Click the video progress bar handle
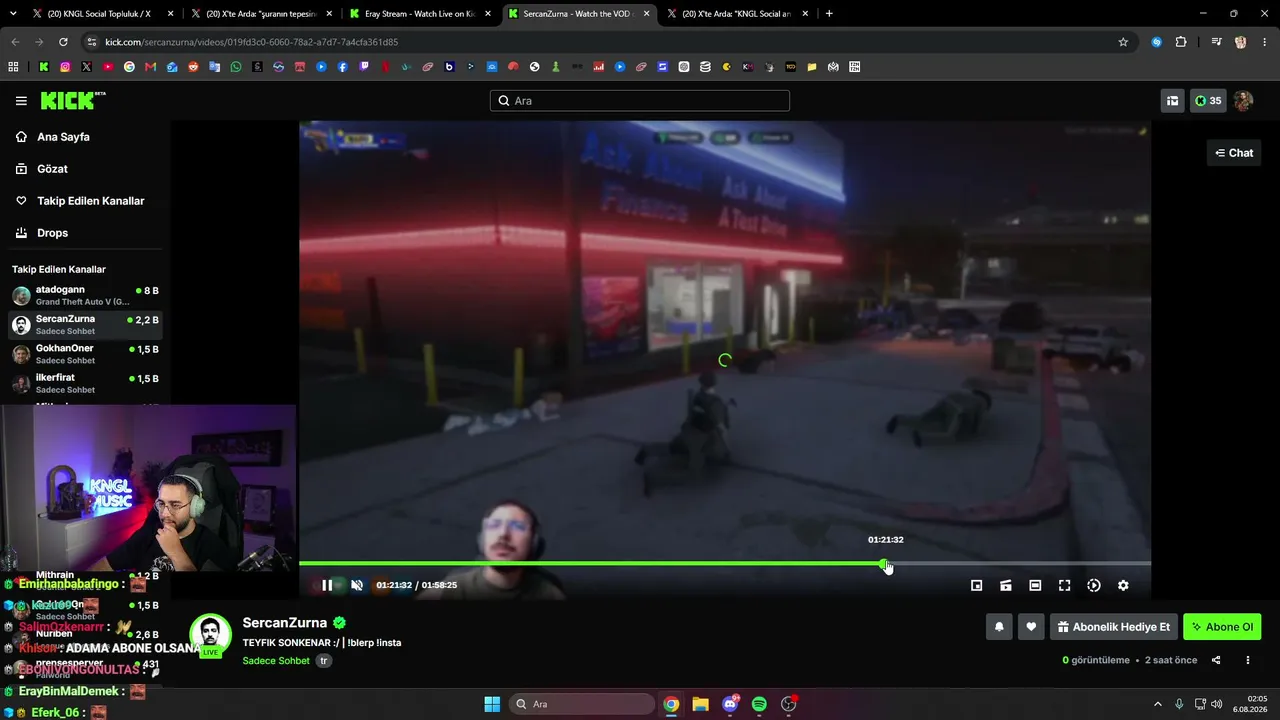The width and height of the screenshot is (1280, 720). click(x=885, y=564)
